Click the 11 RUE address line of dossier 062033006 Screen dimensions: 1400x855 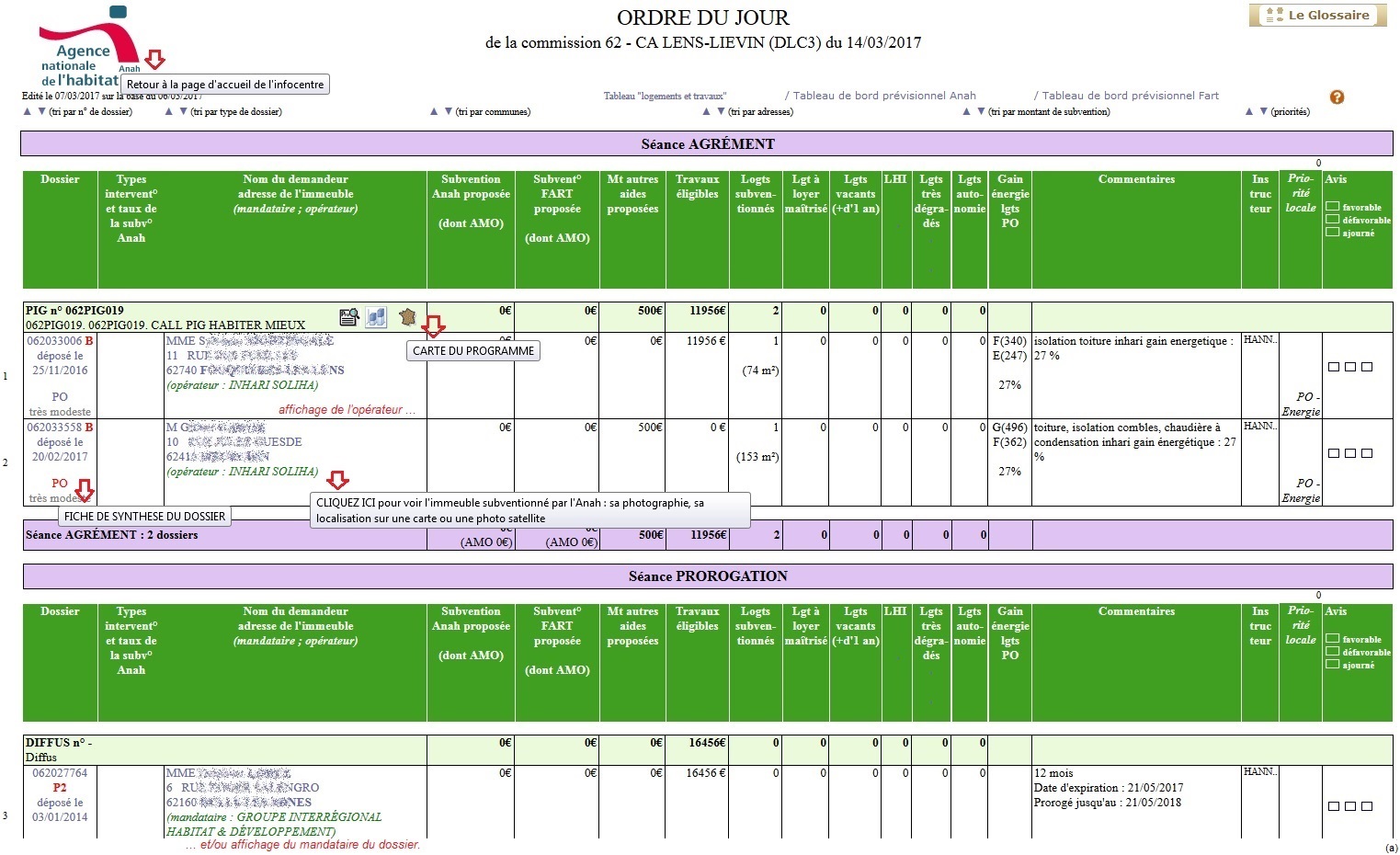tap(232, 356)
